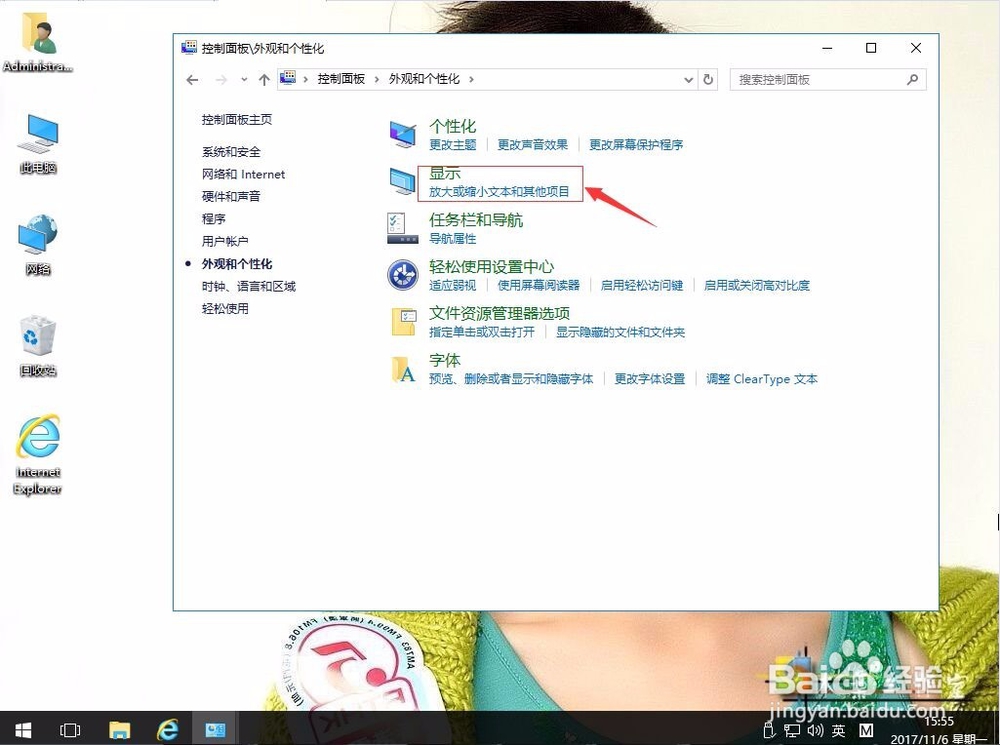The width and height of the screenshot is (1000, 745).
Task: Click the 更改主题 link
Action: [452, 145]
